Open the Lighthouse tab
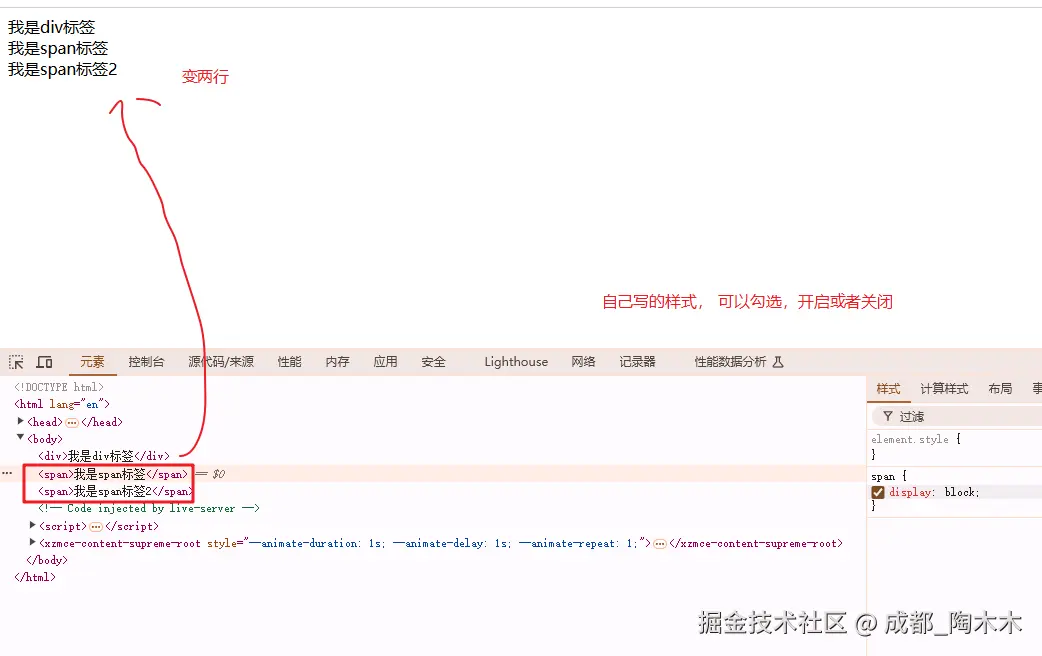Image resolution: width=1042 pixels, height=656 pixels. click(516, 362)
